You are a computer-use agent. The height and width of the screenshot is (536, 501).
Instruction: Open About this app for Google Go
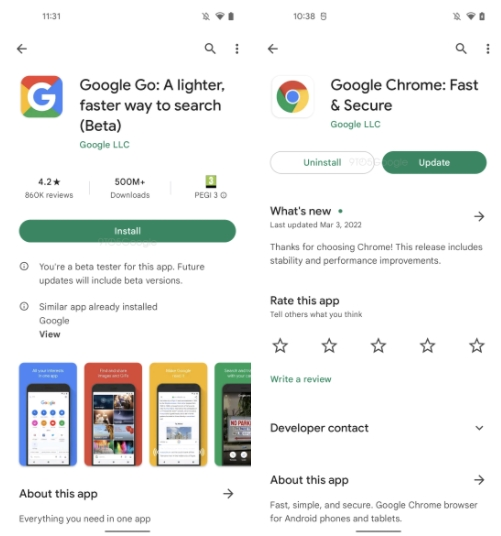coord(228,494)
